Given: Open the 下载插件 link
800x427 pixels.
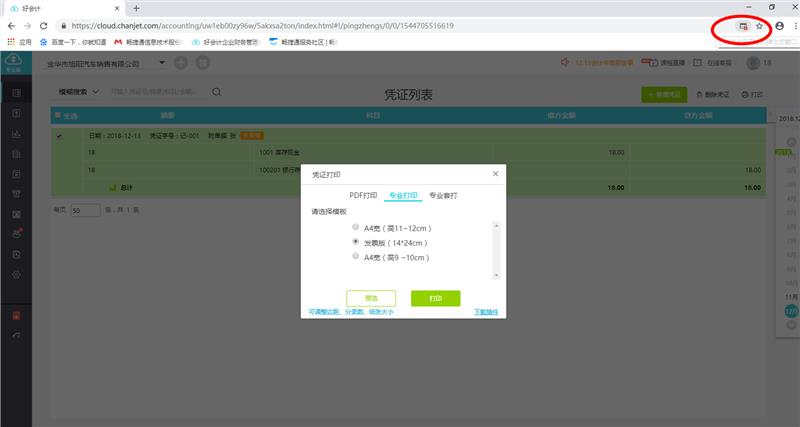Looking at the screenshot, I should pos(486,312).
